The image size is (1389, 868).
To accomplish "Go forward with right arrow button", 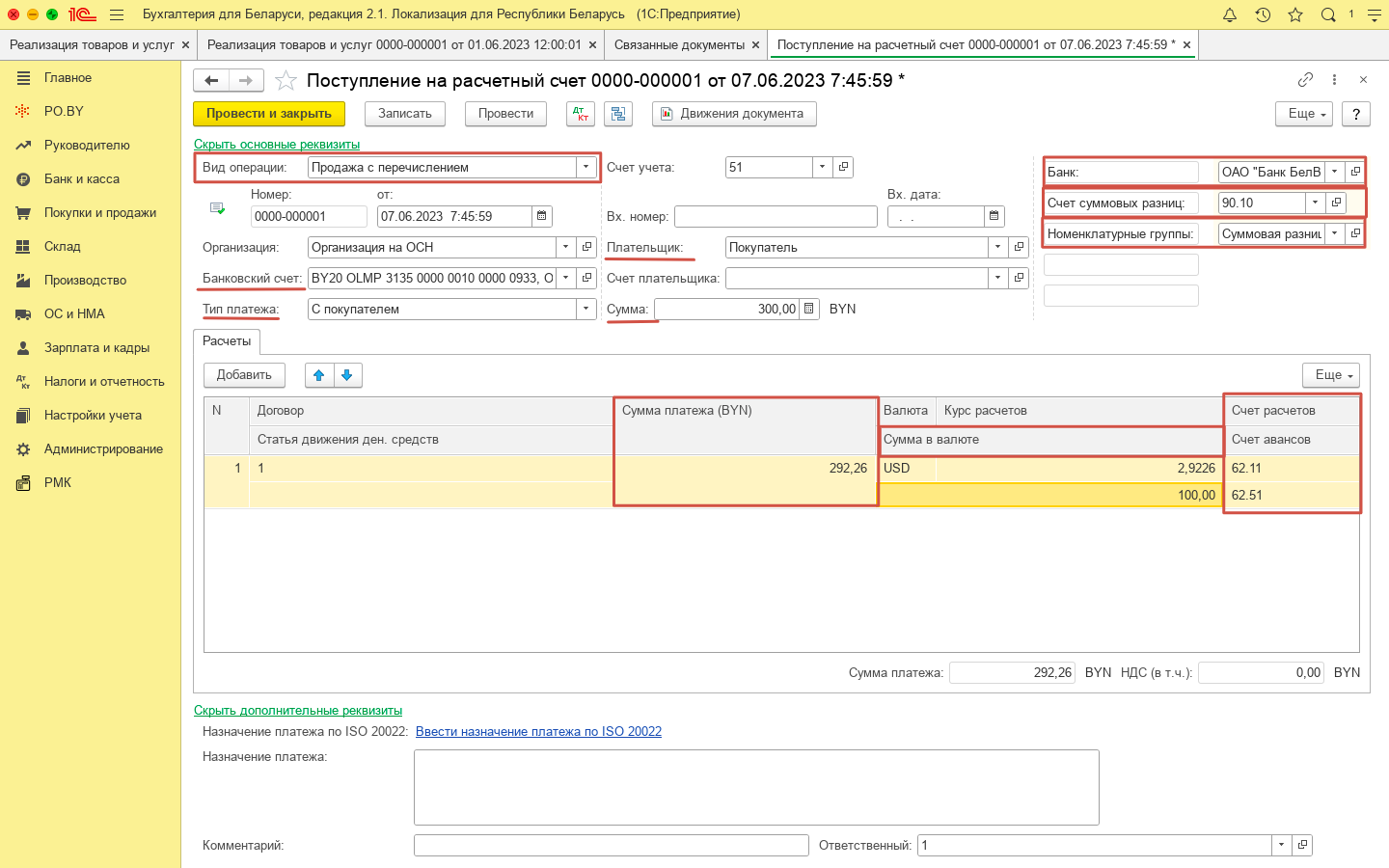I will pos(246,81).
